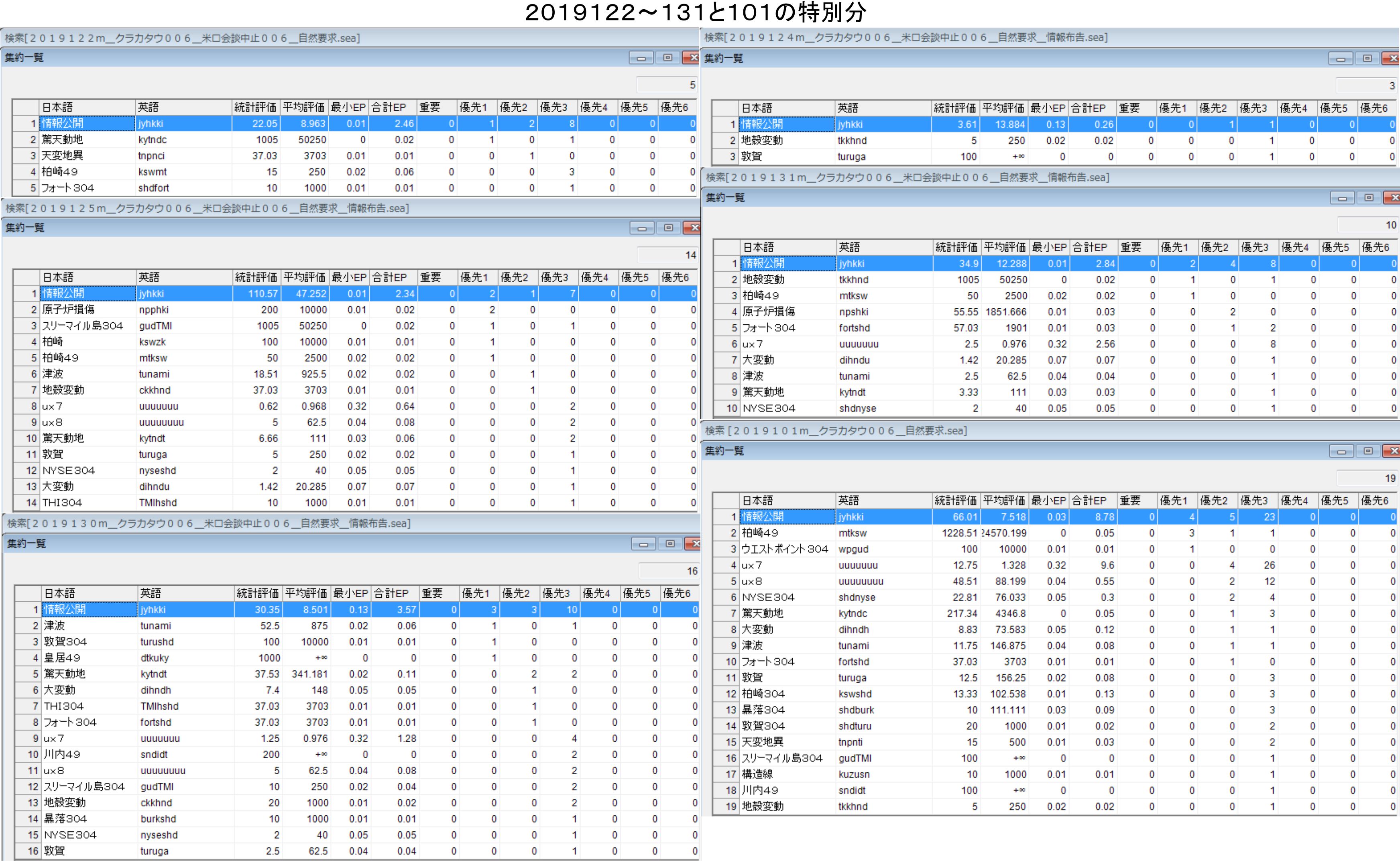Image resolution: width=1400 pixels, height=861 pixels.
Task: Minimize the 集約一覧 window showing 3 results
Action: [1340, 59]
